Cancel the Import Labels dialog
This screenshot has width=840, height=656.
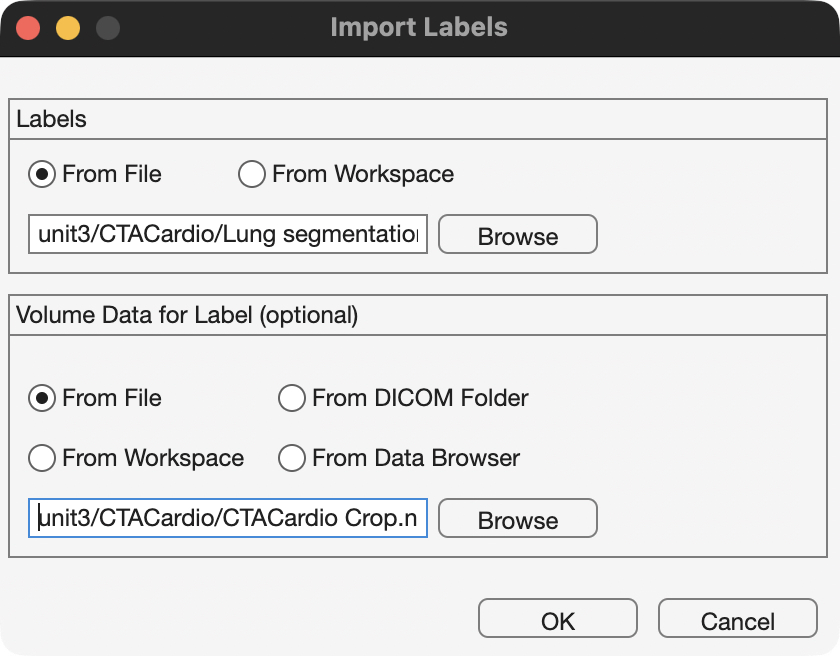[737, 618]
